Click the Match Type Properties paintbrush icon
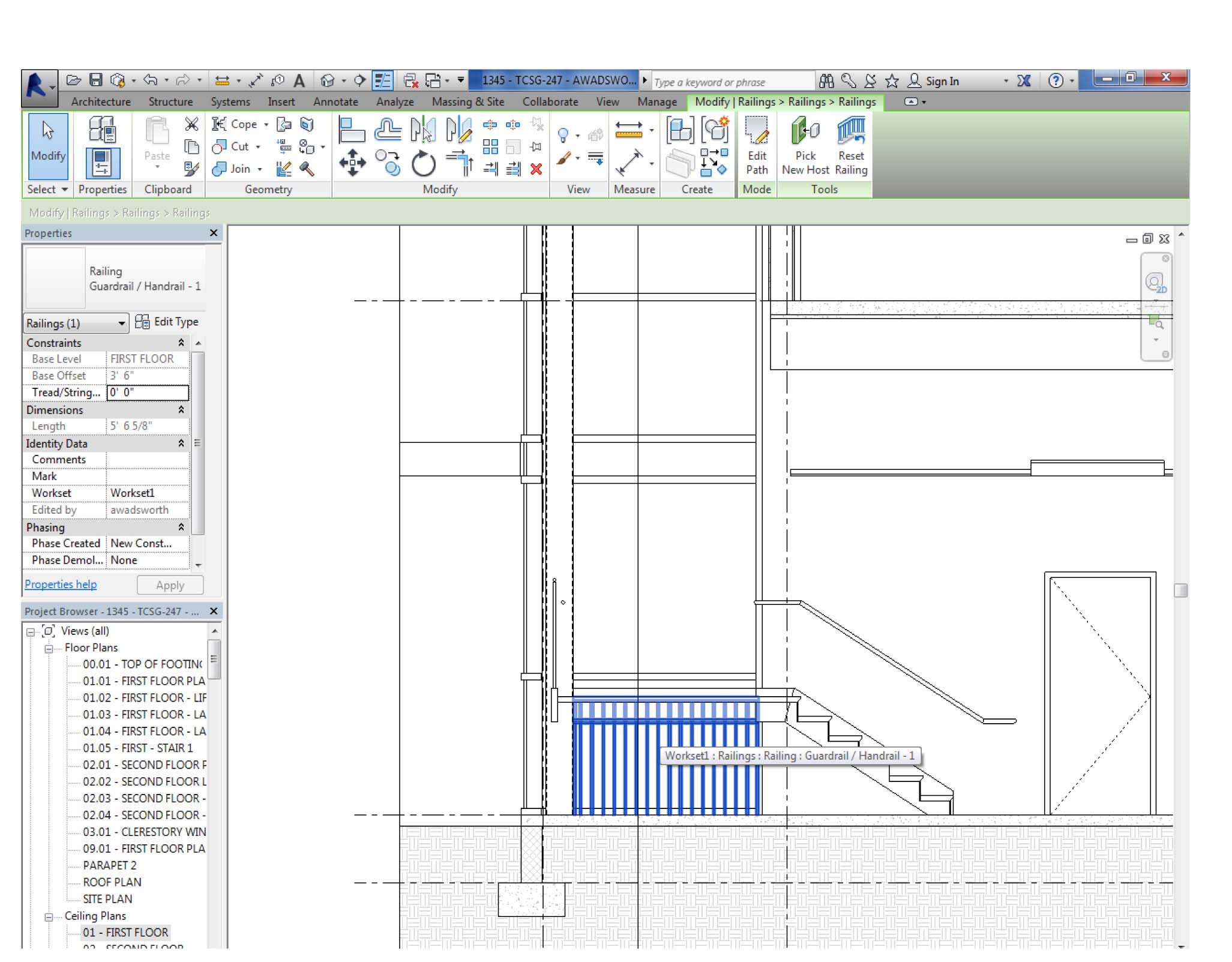 (x=191, y=169)
